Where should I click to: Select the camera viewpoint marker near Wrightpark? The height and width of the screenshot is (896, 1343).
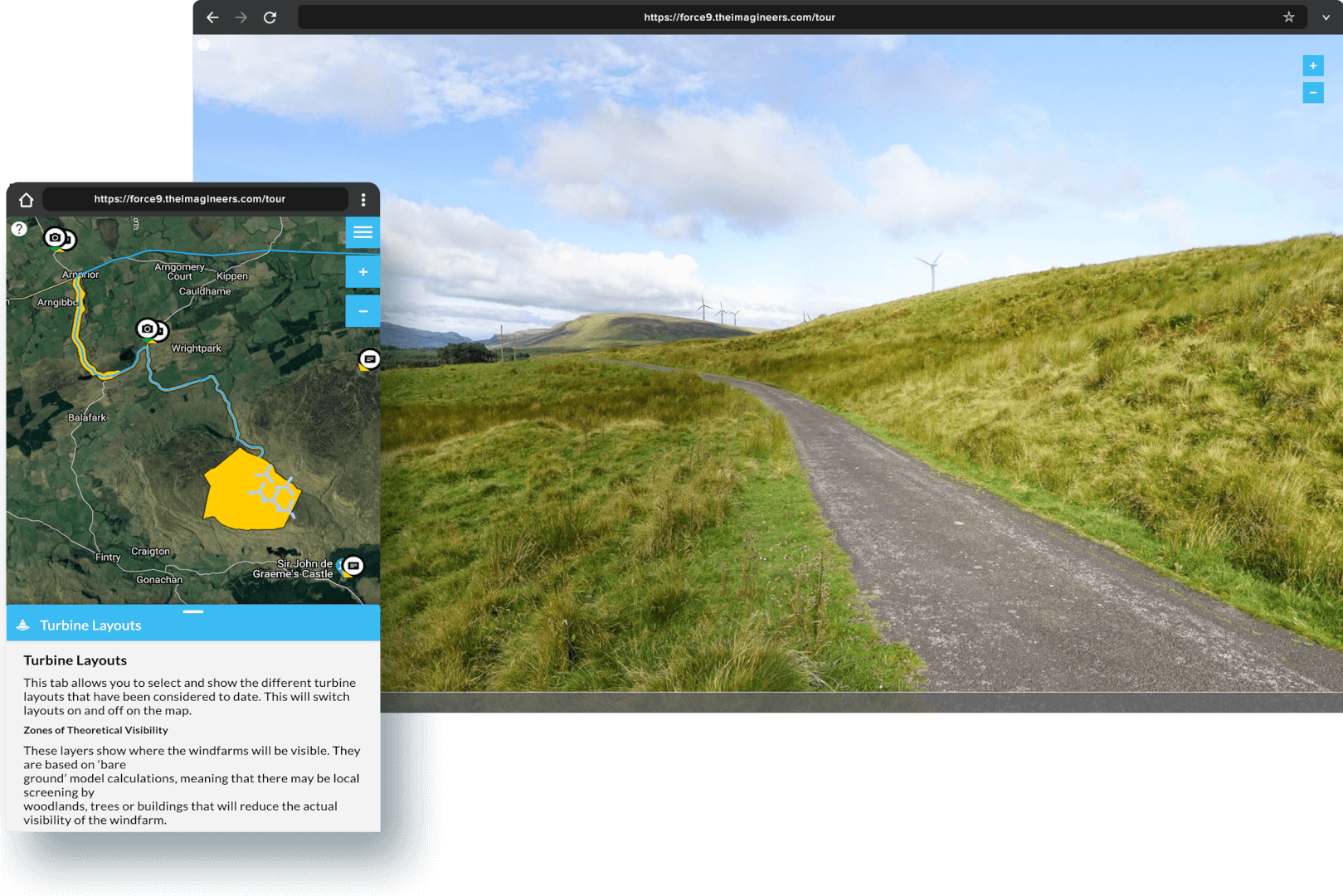pyautogui.click(x=148, y=329)
